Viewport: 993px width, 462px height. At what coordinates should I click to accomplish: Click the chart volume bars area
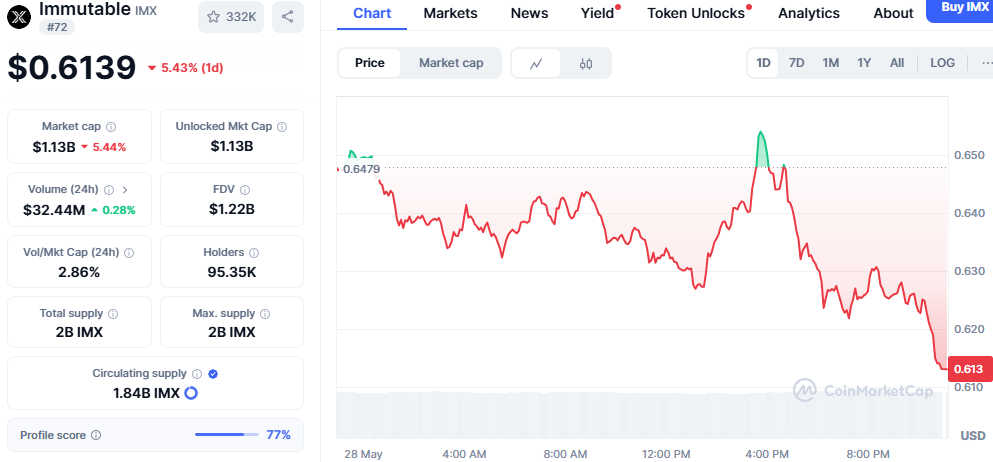[641, 415]
